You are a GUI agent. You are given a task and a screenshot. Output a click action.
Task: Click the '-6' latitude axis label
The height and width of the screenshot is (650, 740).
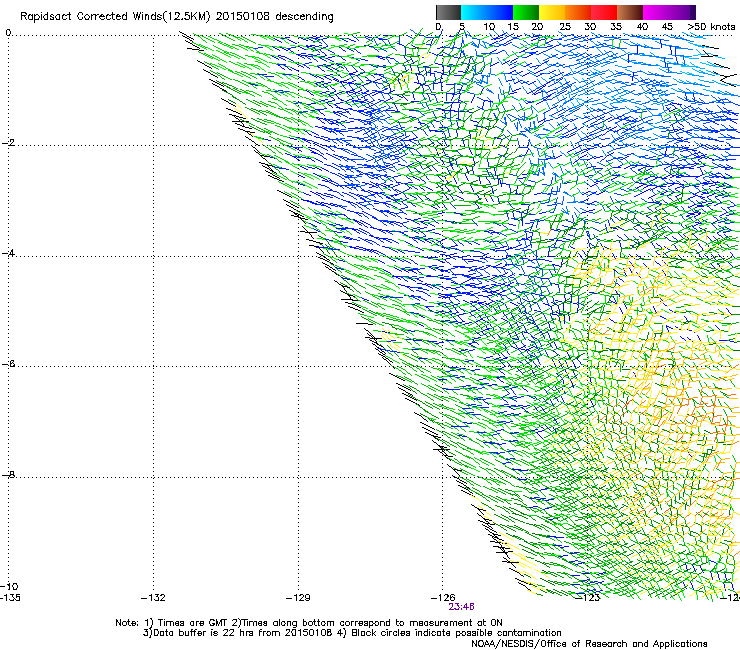8,364
